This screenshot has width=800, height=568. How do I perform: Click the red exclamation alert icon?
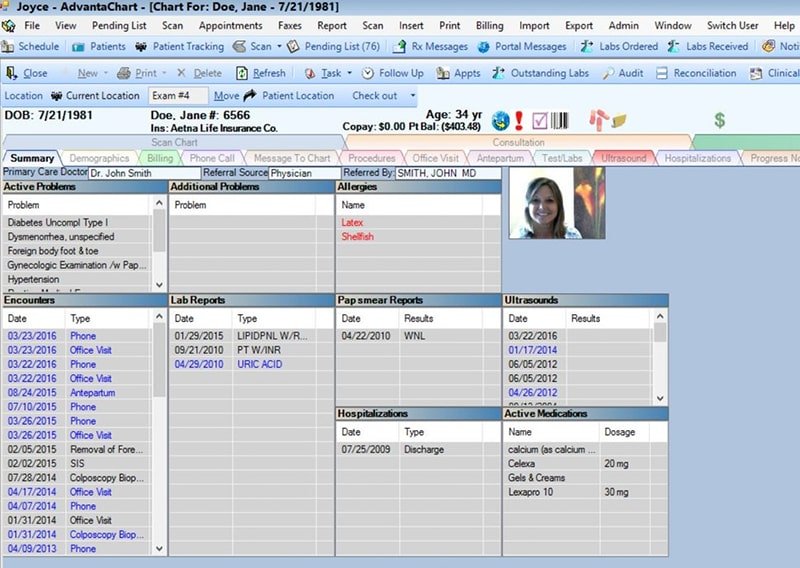[x=519, y=120]
